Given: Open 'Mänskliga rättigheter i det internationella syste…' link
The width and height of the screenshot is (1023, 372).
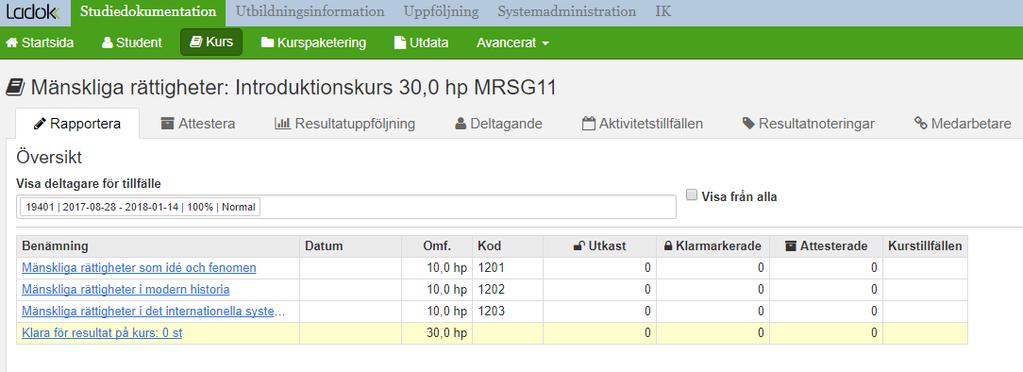Looking at the screenshot, I should 153,311.
